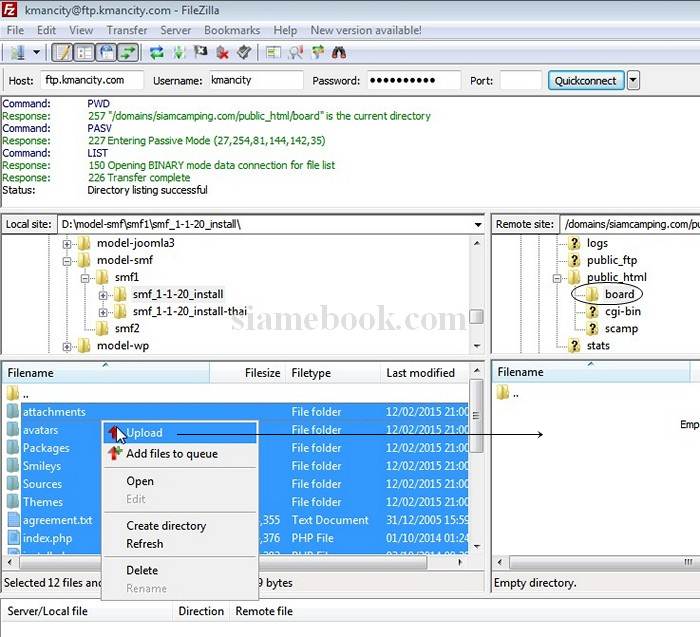Viewport: 700px width, 637px height.
Task: Collapse the model-smf tree node
Action: tap(67, 261)
